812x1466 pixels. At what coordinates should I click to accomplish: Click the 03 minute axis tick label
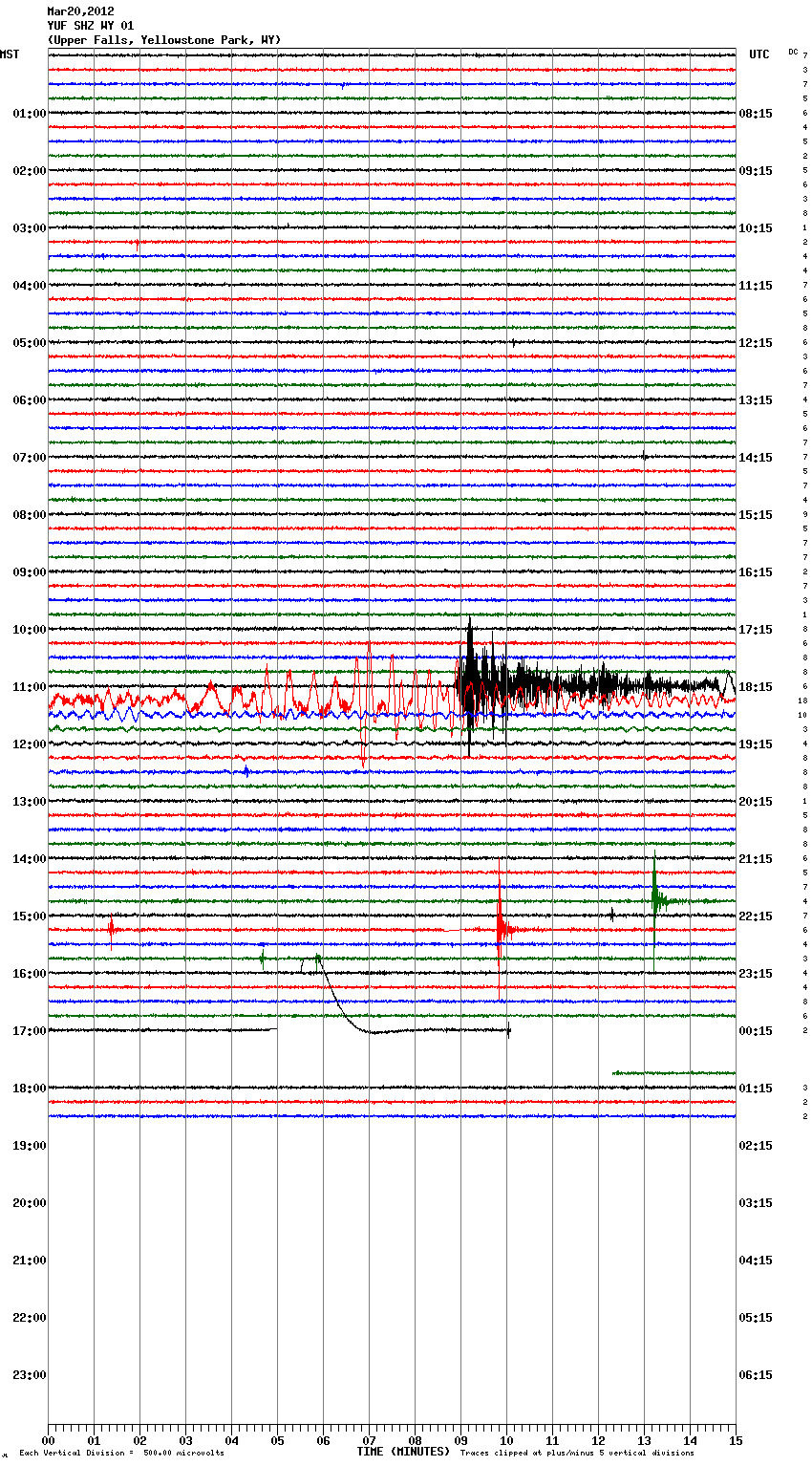[185, 1440]
